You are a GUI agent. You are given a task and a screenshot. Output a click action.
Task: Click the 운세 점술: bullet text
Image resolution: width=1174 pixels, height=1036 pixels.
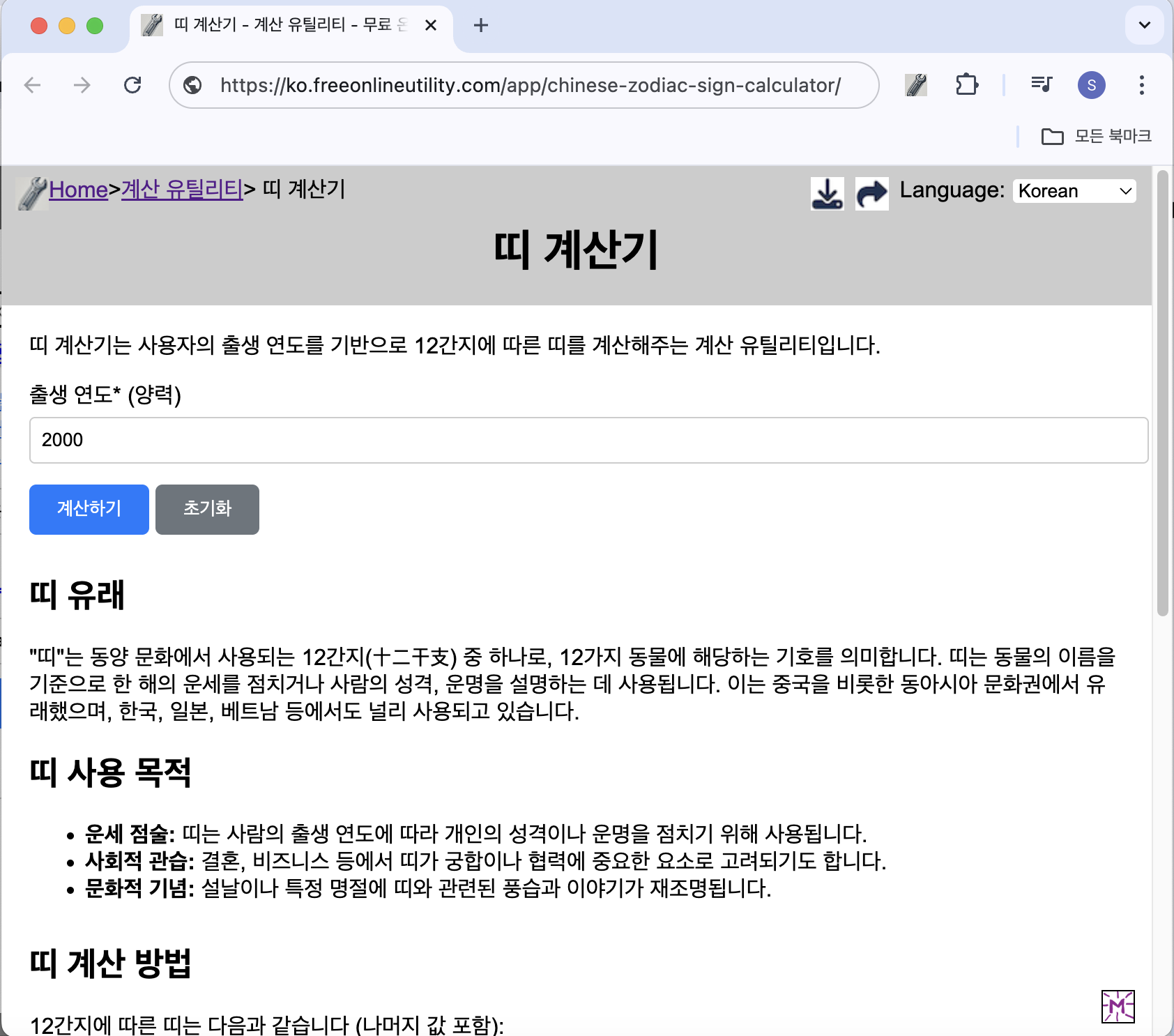click(130, 834)
